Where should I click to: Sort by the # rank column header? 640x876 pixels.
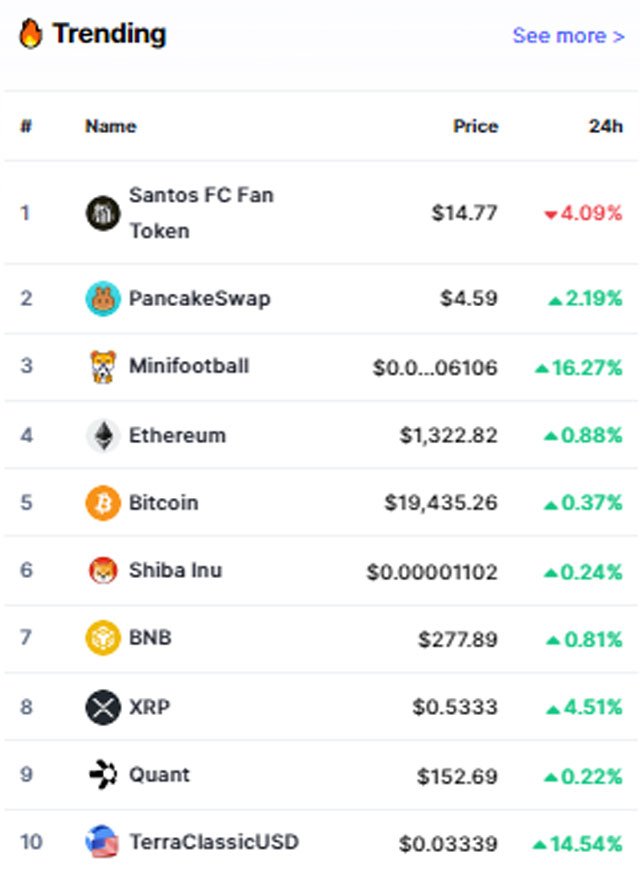26,126
